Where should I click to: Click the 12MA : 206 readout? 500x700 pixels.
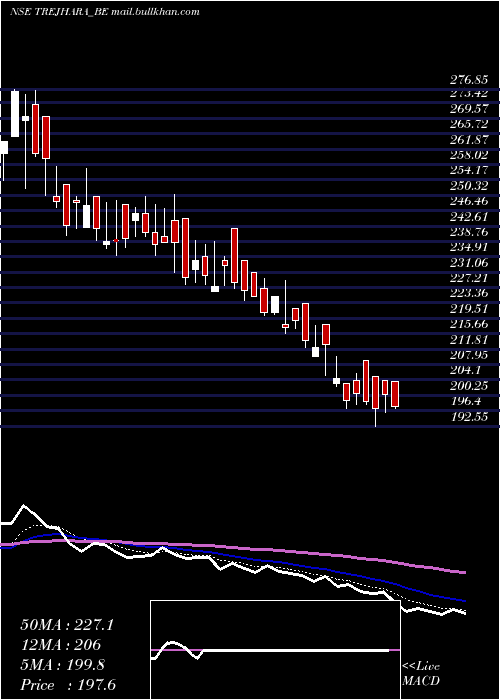tap(61, 645)
